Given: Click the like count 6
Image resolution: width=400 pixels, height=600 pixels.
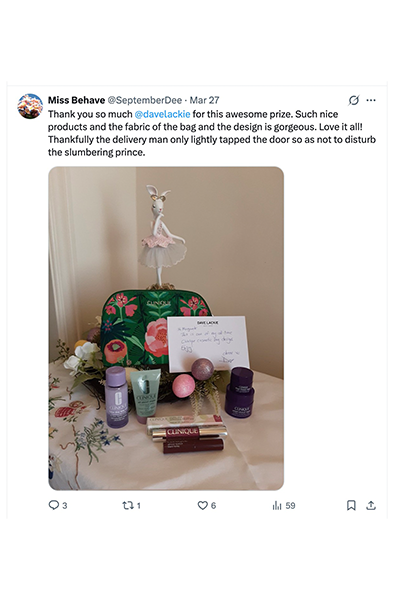Looking at the screenshot, I should pyautogui.click(x=214, y=506).
